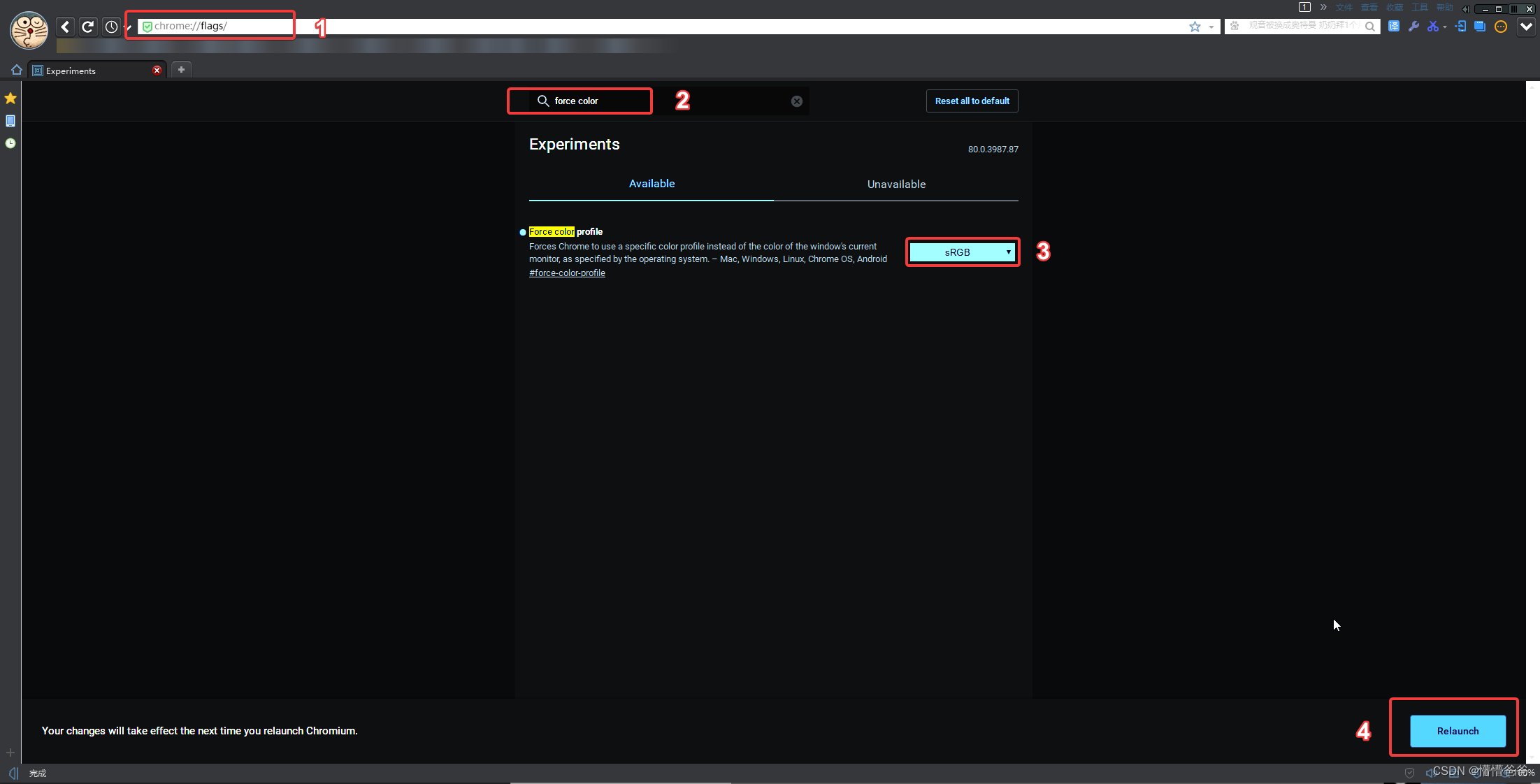
Task: Click the reload page button
Action: [88, 27]
